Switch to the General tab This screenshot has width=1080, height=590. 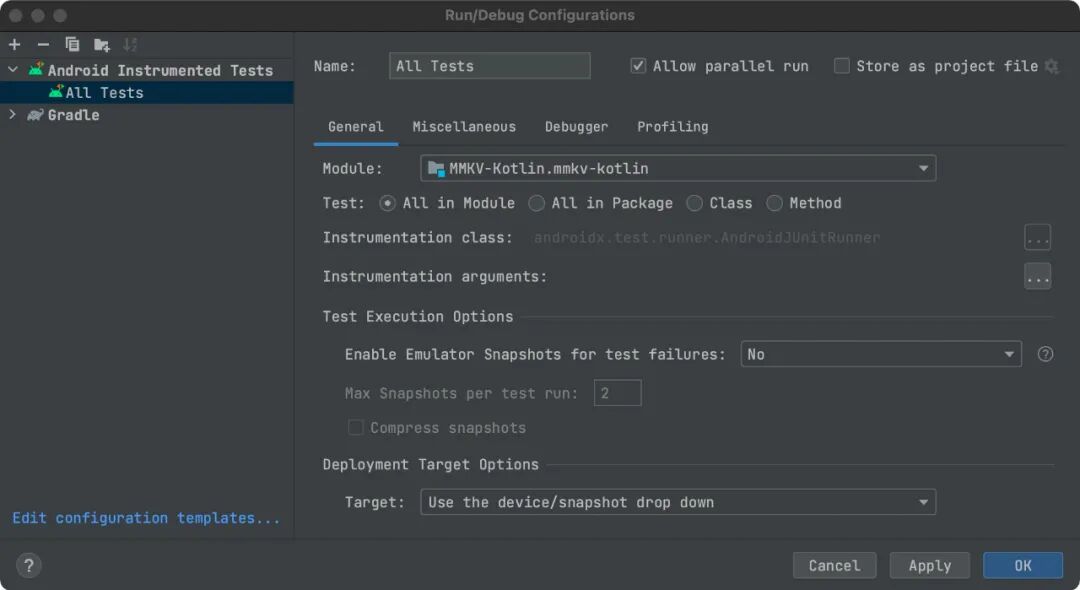point(355,127)
